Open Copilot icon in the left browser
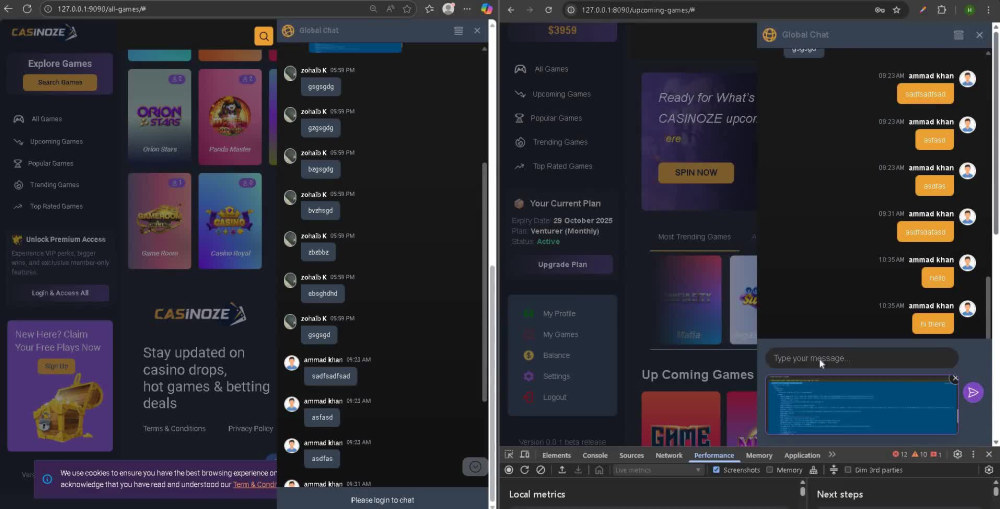Image resolution: width=1000 pixels, height=509 pixels. (x=487, y=9)
